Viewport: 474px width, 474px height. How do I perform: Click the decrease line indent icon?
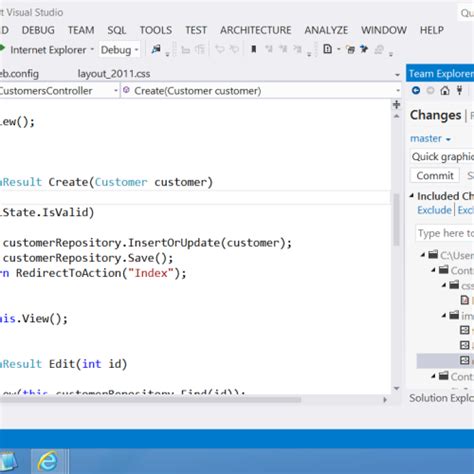click(185, 50)
